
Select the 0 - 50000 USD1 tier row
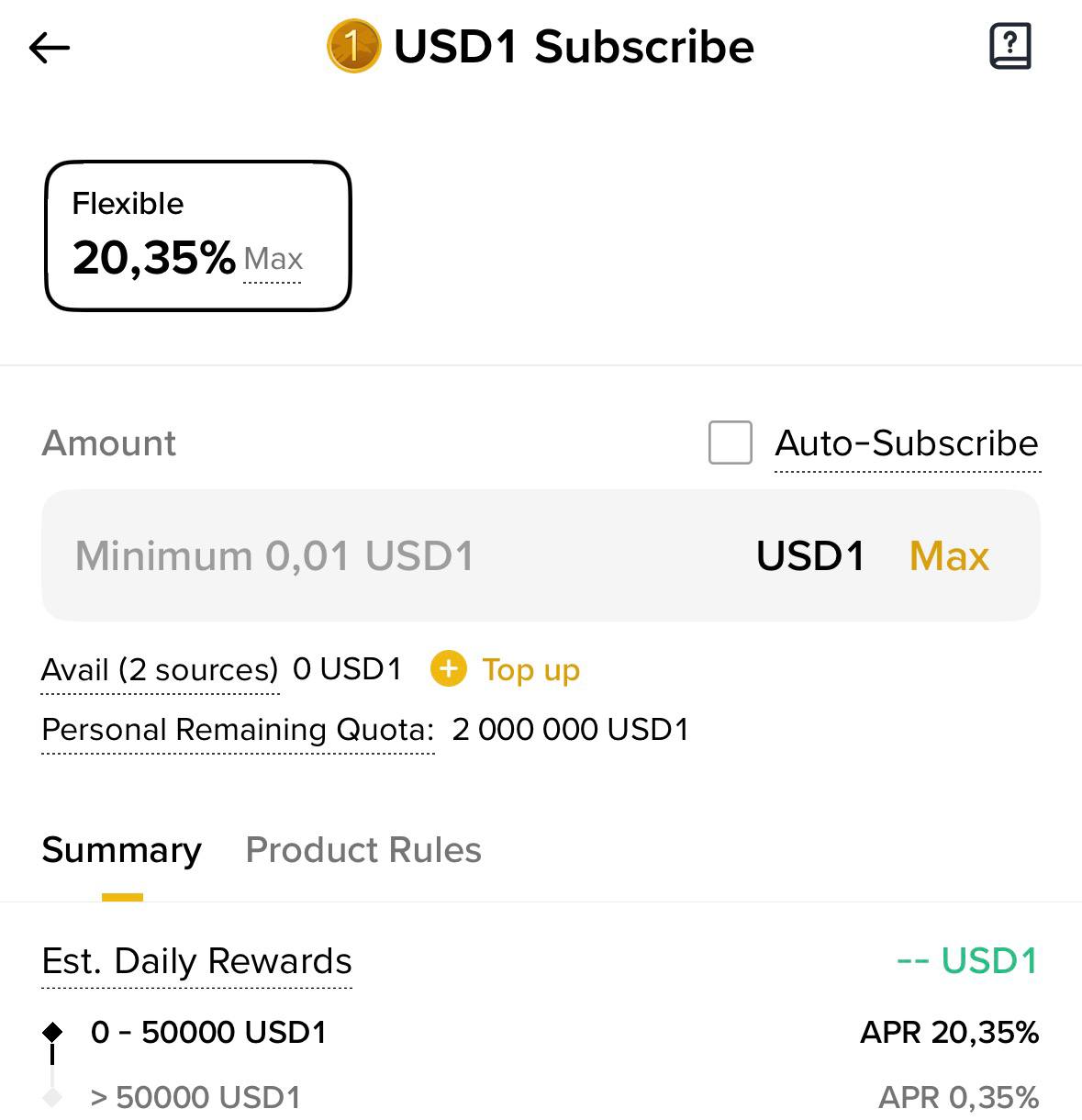[x=209, y=1033]
